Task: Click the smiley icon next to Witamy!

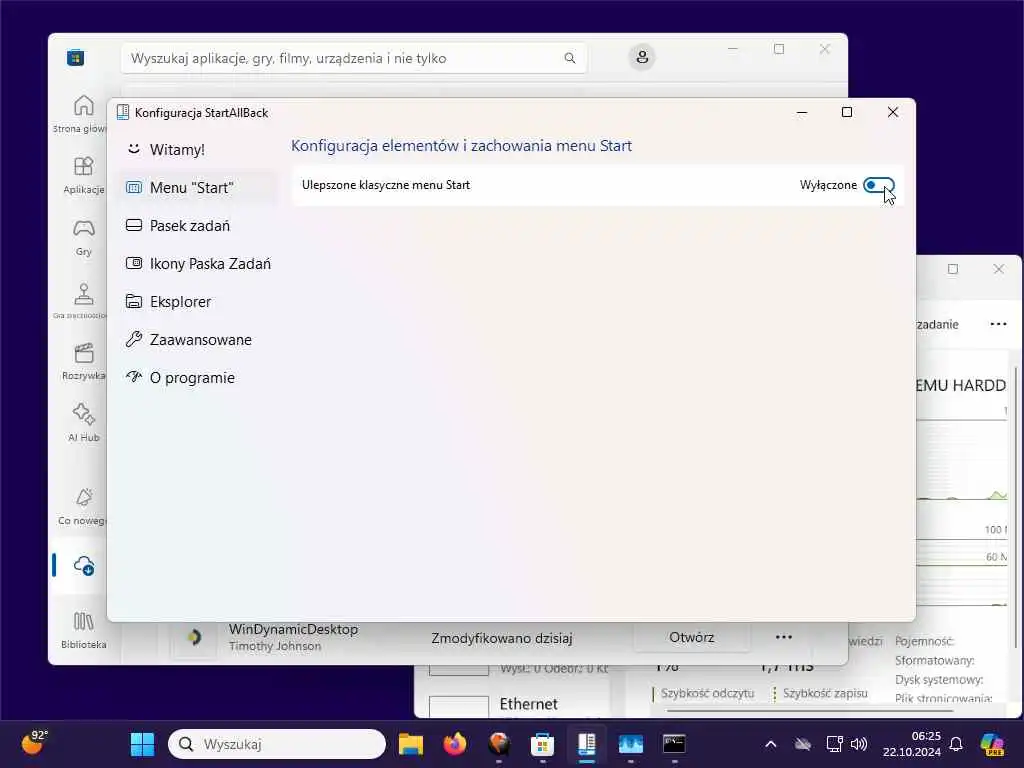Action: (x=134, y=149)
